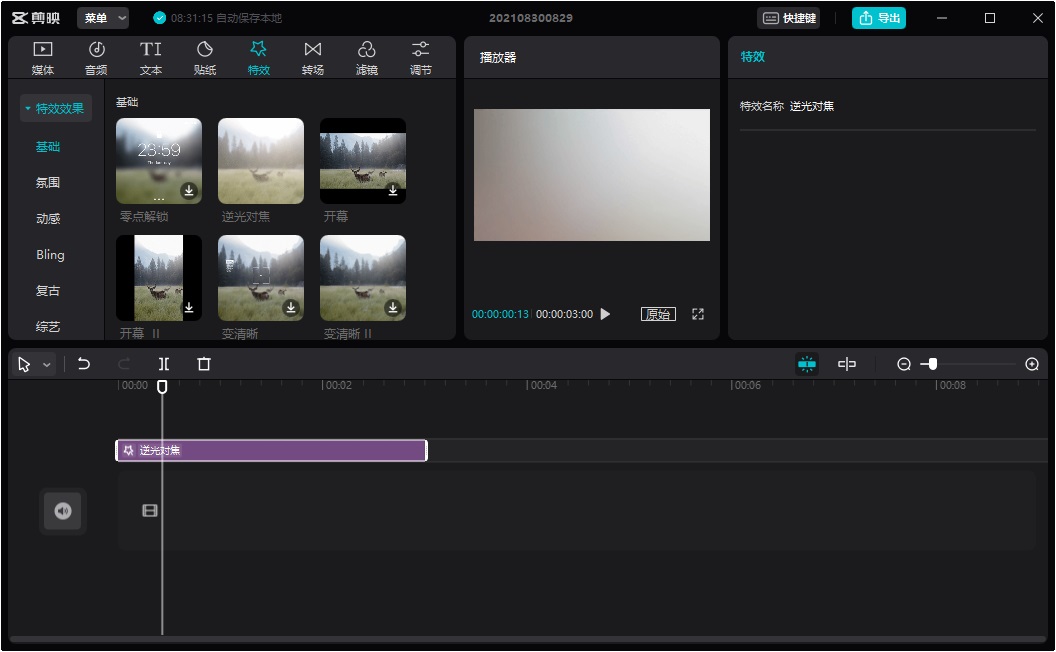
Task: Collapse the 特效效果 category list
Action: (55, 108)
